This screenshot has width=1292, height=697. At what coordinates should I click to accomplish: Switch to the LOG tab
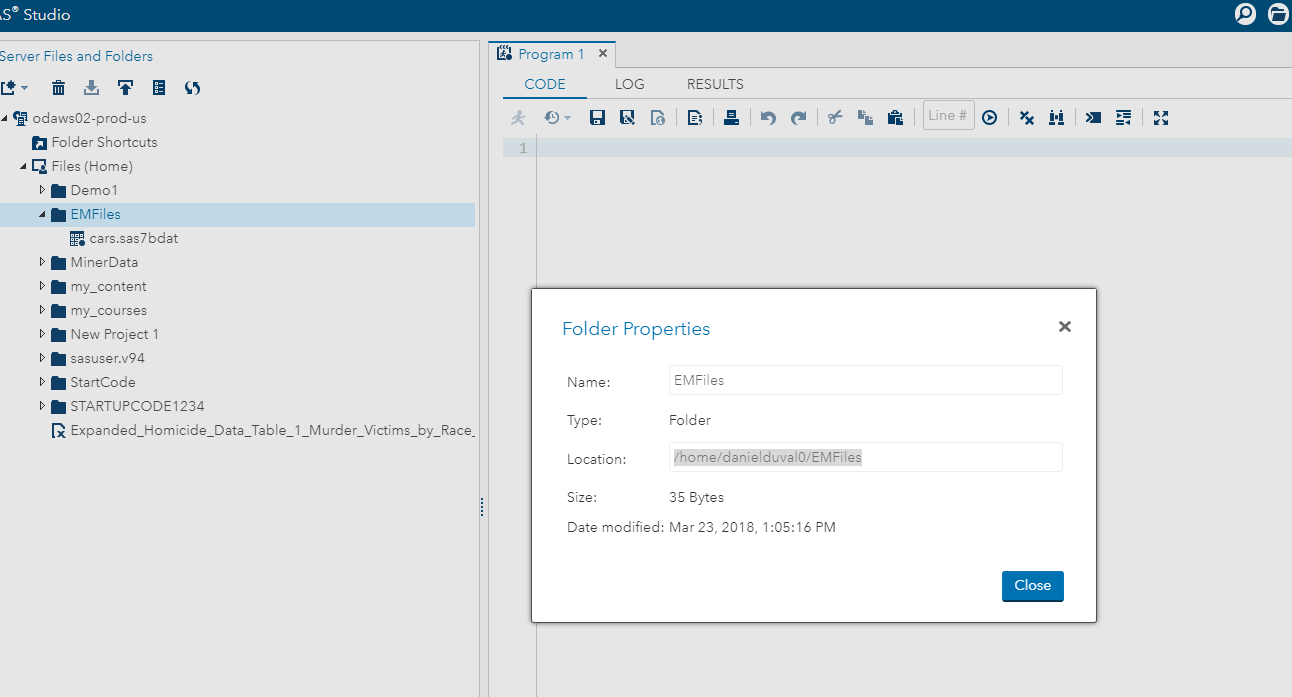pyautogui.click(x=629, y=84)
